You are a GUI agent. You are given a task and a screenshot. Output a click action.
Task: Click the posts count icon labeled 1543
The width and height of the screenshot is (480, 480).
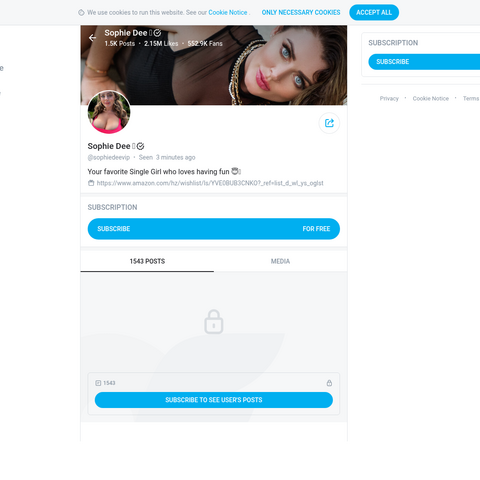coord(98,383)
